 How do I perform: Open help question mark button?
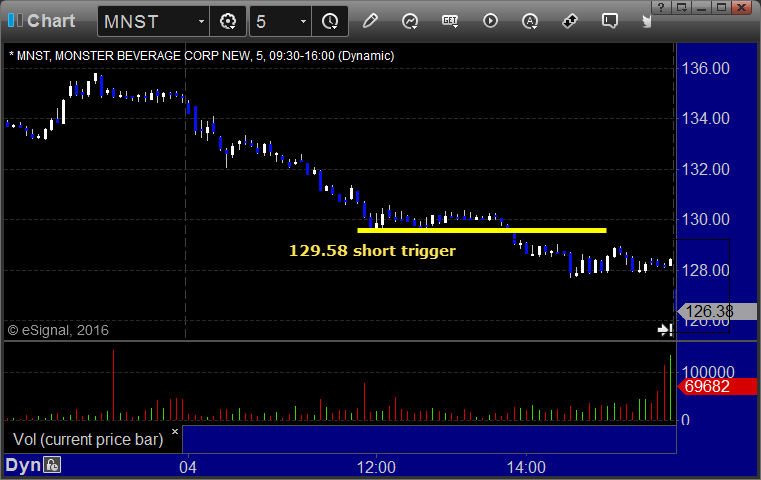point(662,7)
